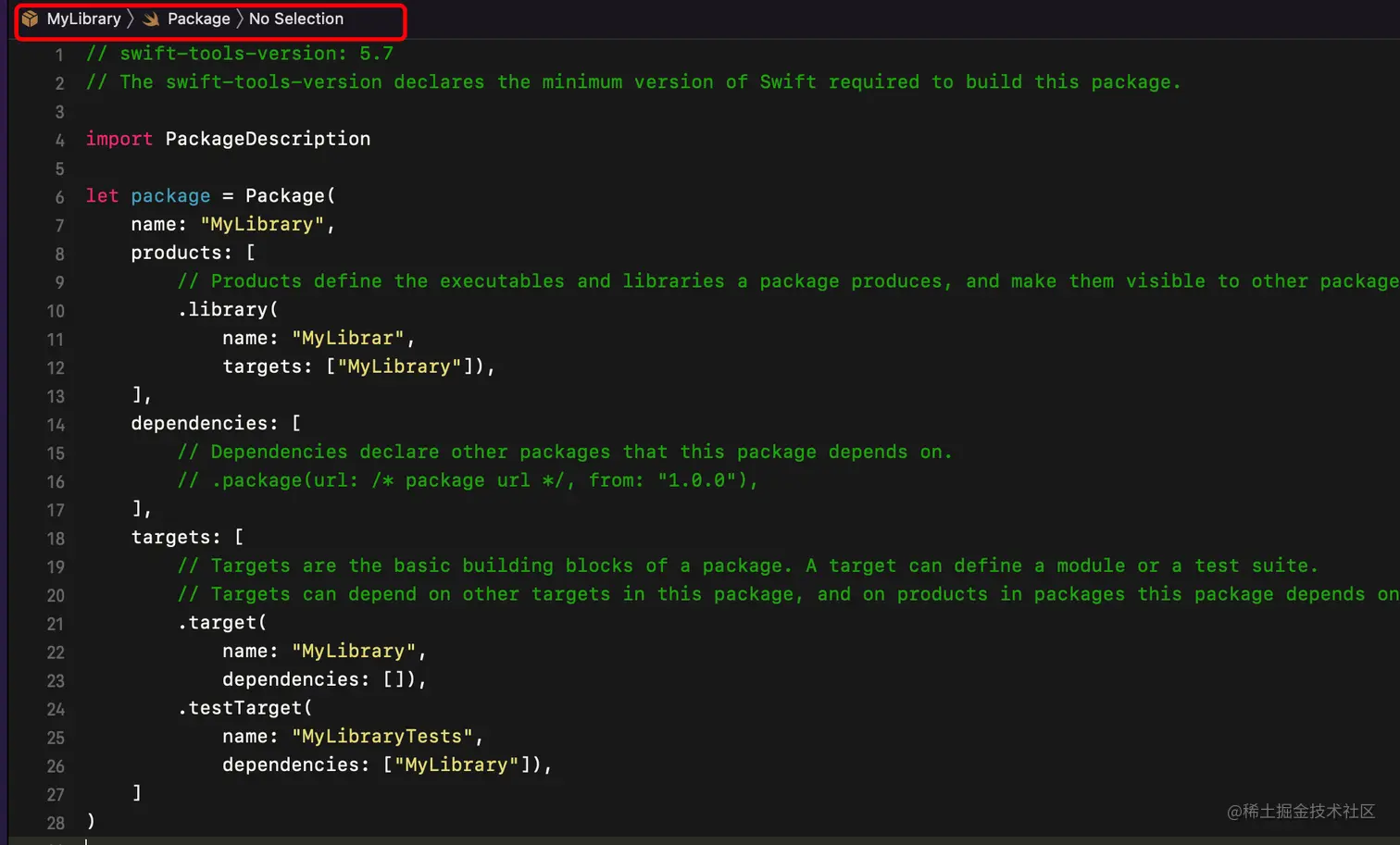Click the .package(url: comment on line 16
This screenshot has height=845, width=1400.
pyautogui.click(x=468, y=480)
